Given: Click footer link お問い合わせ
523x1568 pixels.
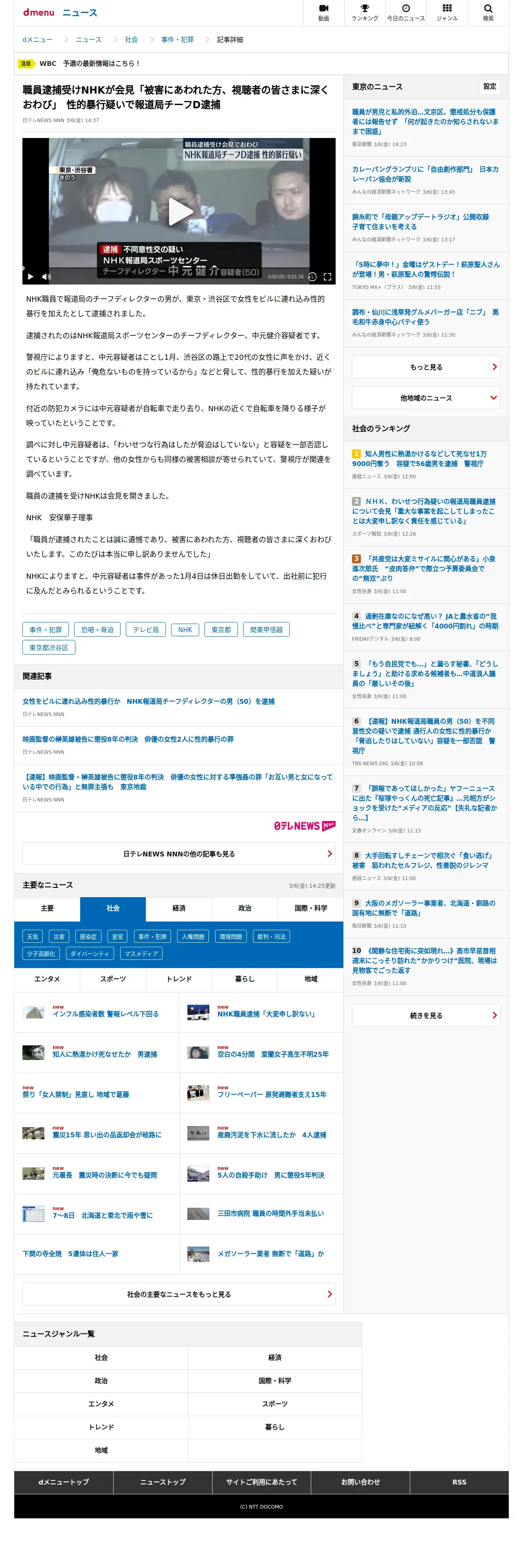Looking at the screenshot, I should [x=360, y=1482].
